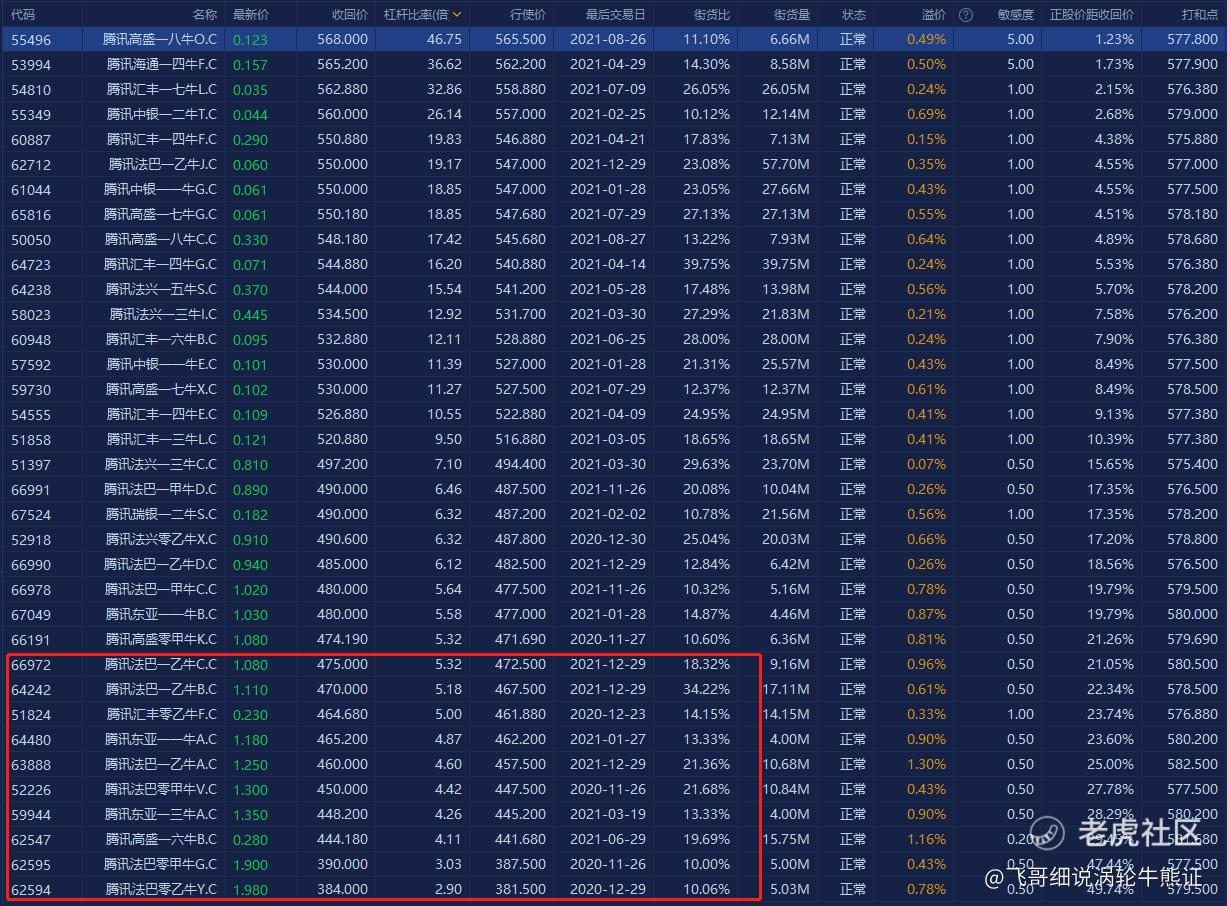Sort by 状态 column header
This screenshot has width=1227, height=906.
853,15
